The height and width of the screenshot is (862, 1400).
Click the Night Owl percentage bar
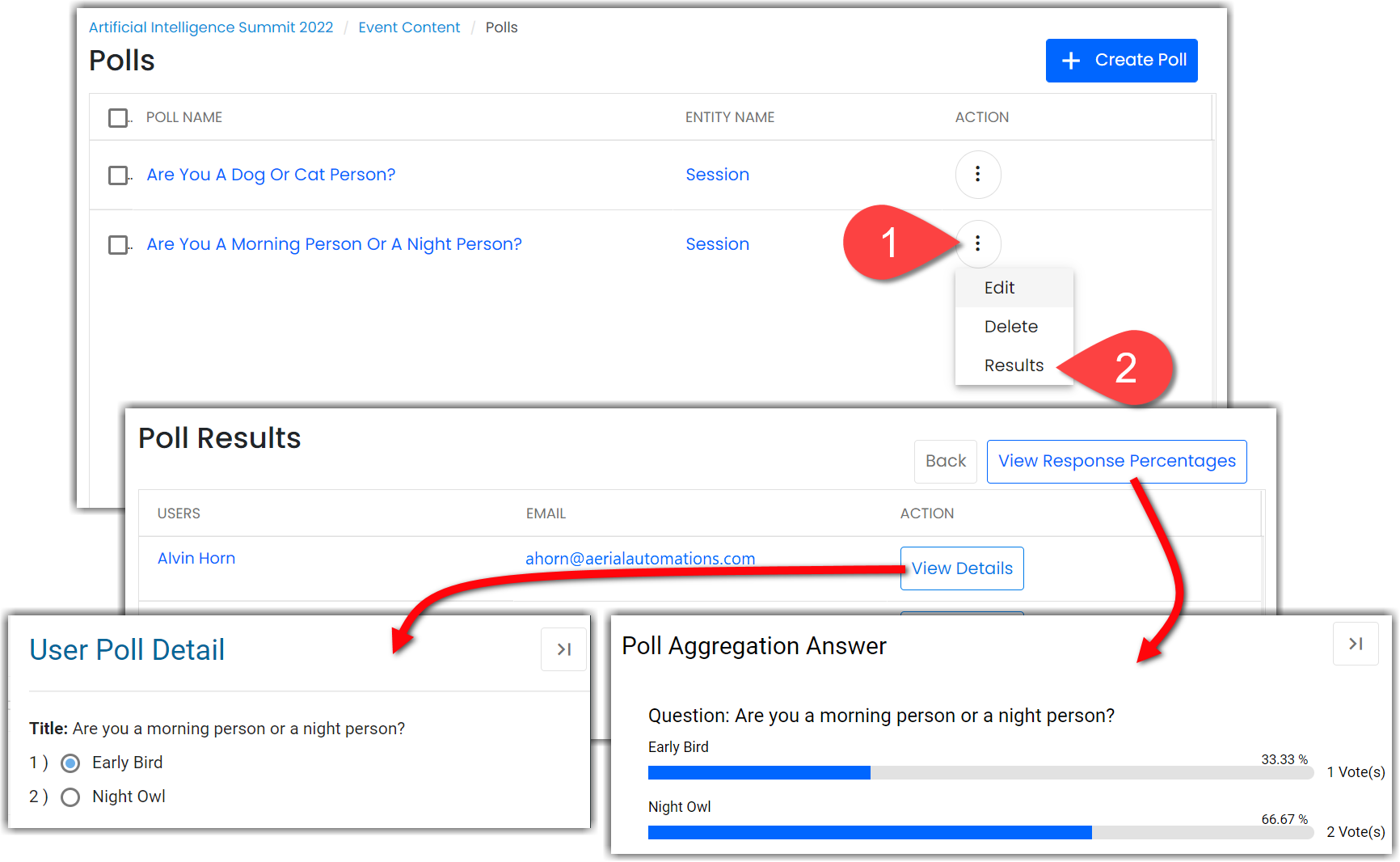coord(980,833)
